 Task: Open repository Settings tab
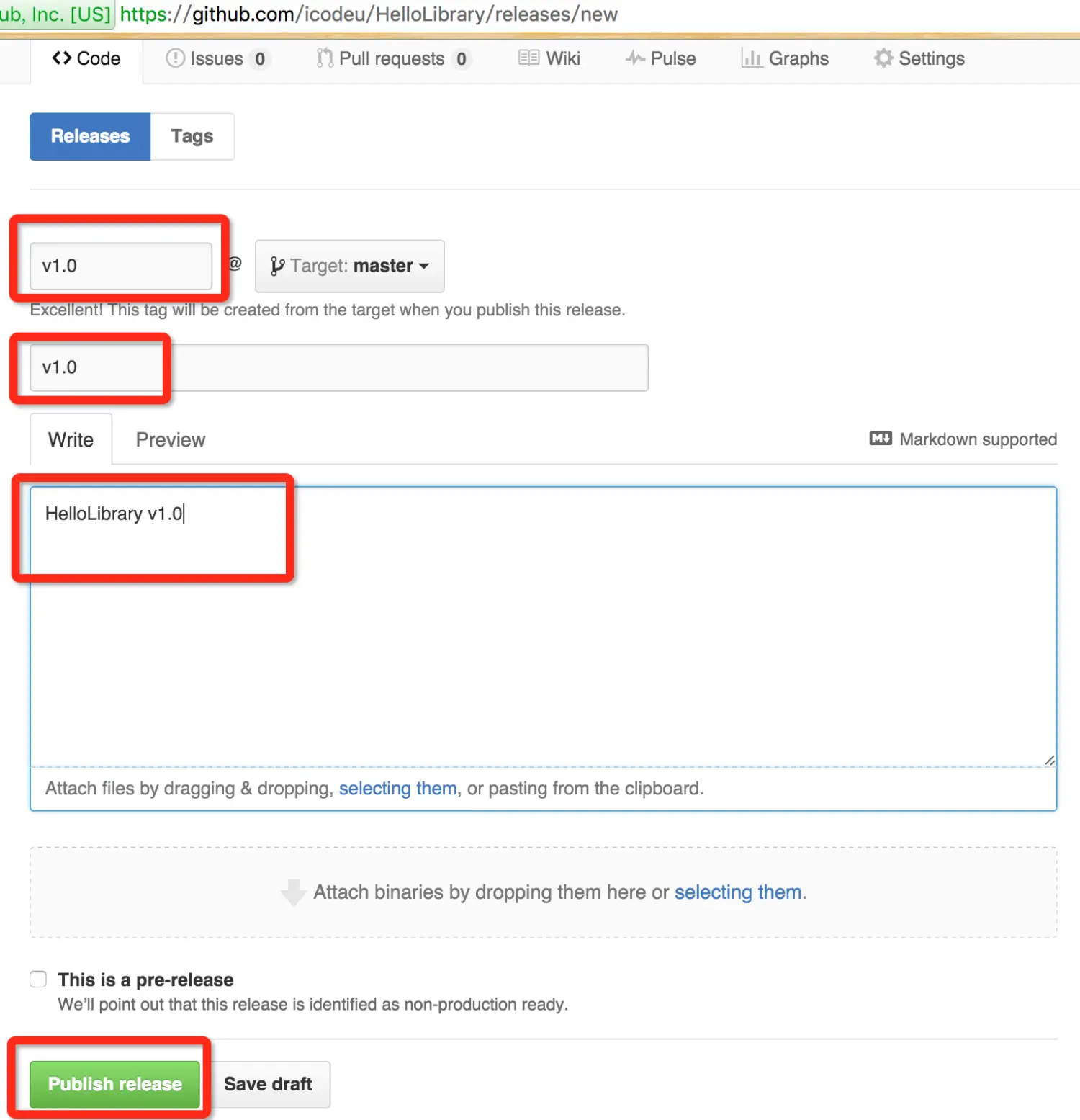coord(919,59)
